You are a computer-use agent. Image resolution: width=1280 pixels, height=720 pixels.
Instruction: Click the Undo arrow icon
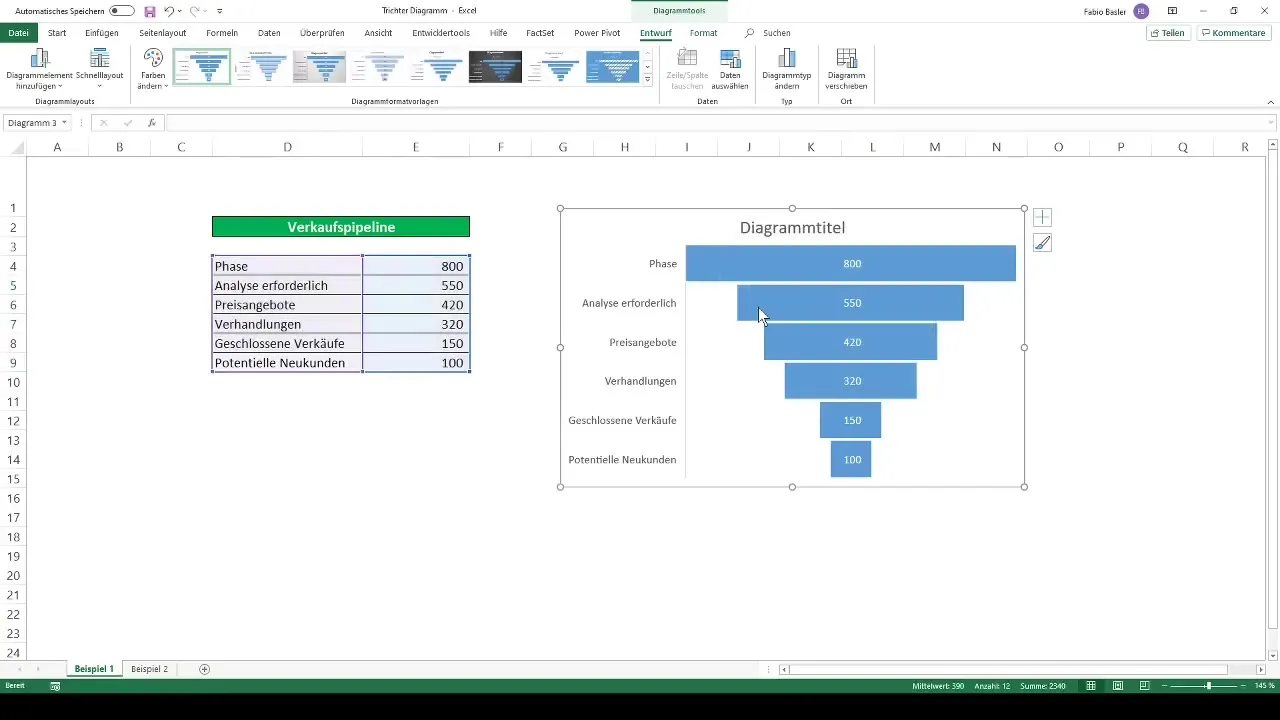[169, 10]
